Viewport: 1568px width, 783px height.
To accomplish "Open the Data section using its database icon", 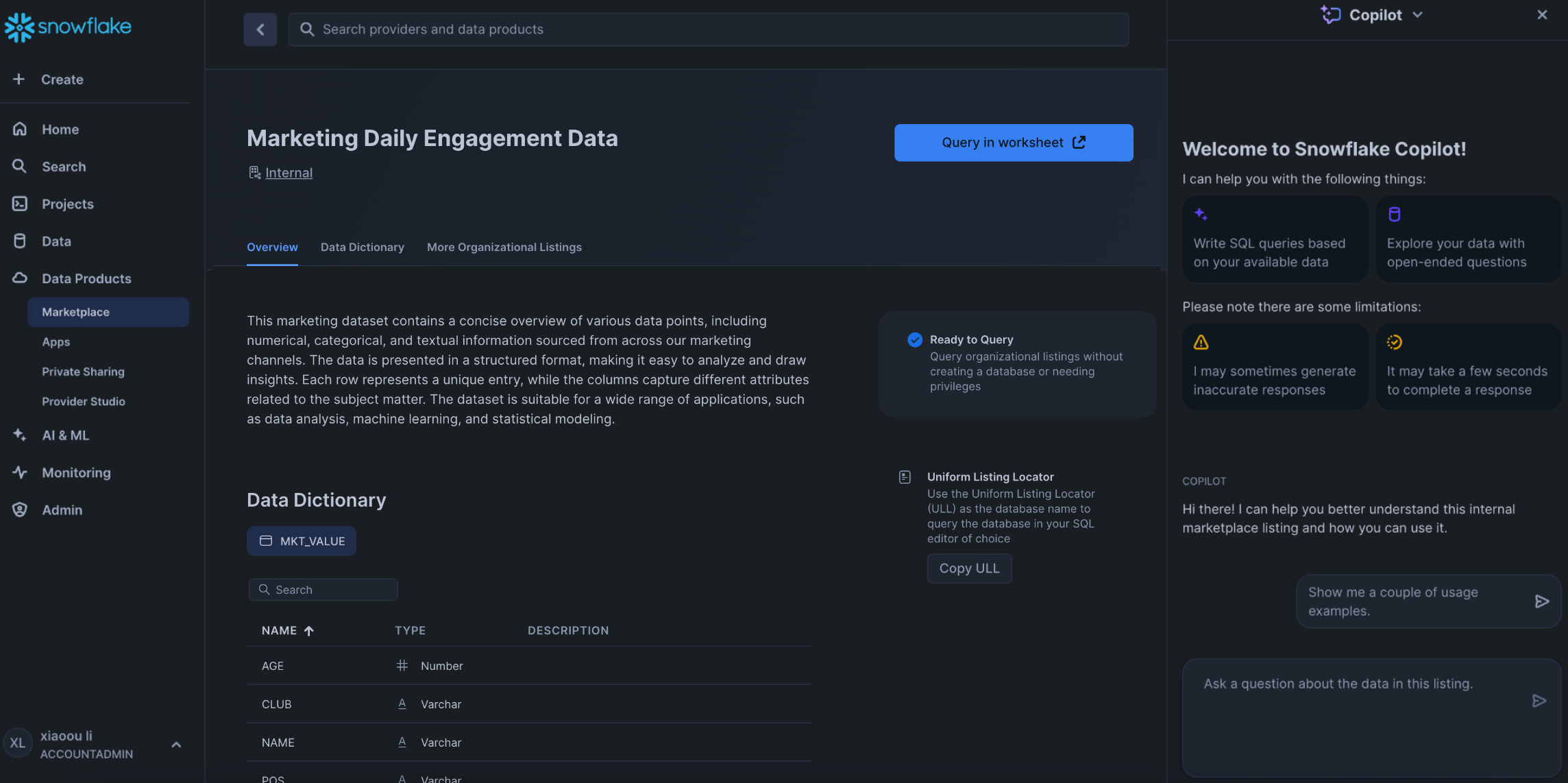I will [19, 241].
